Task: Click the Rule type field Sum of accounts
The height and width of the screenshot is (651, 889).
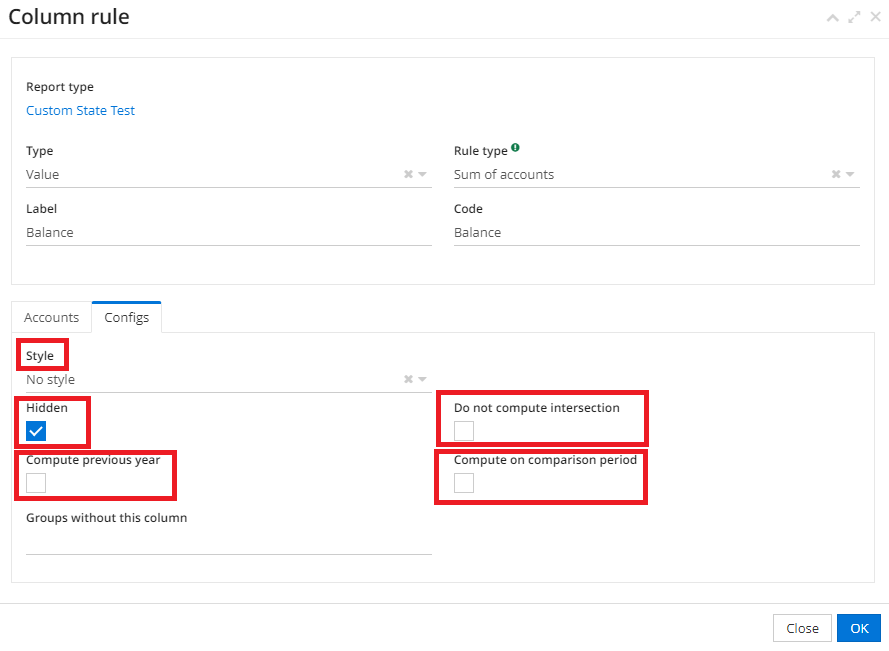Action: (x=657, y=175)
